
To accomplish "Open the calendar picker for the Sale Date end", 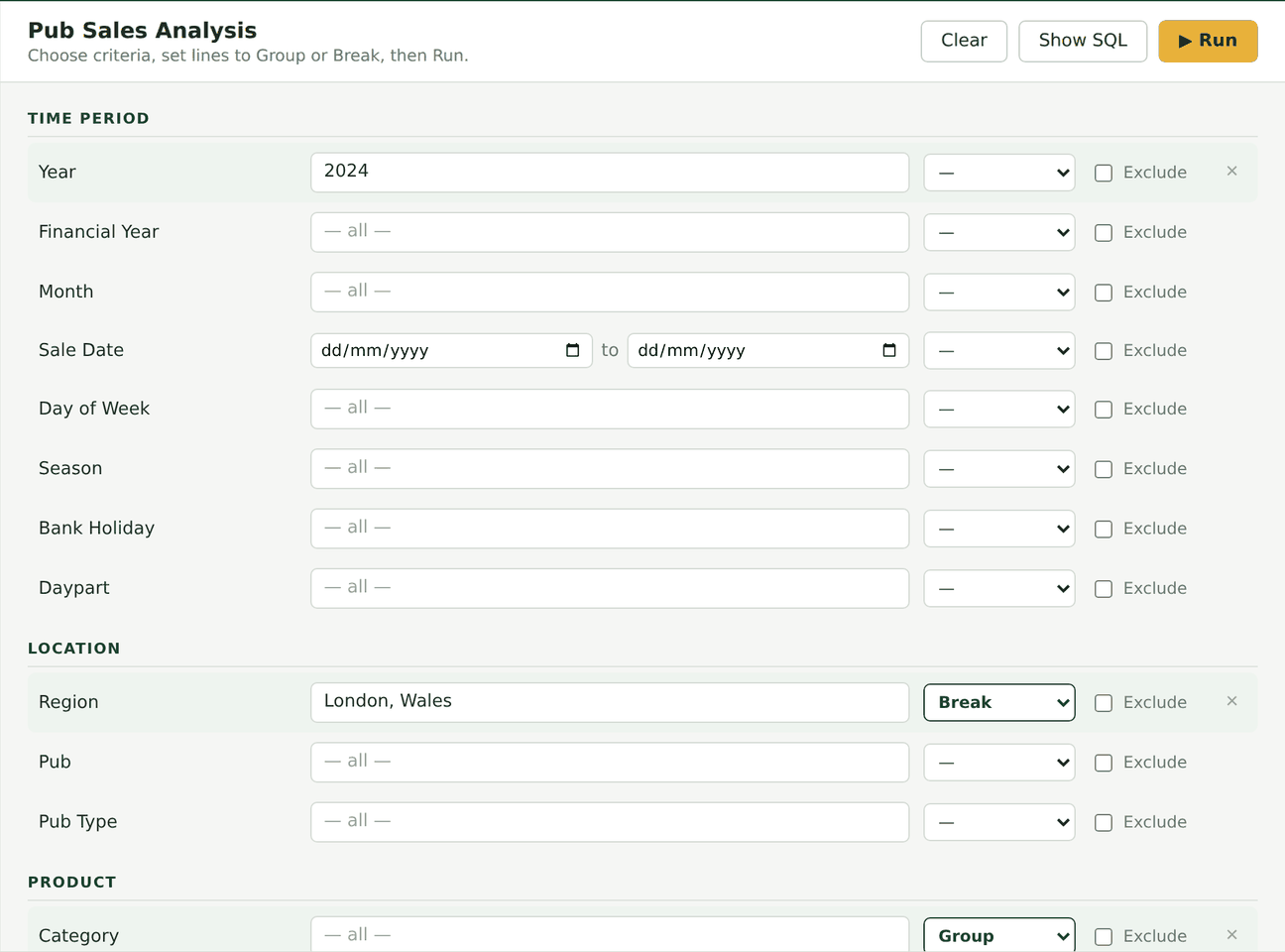I will [x=889, y=350].
